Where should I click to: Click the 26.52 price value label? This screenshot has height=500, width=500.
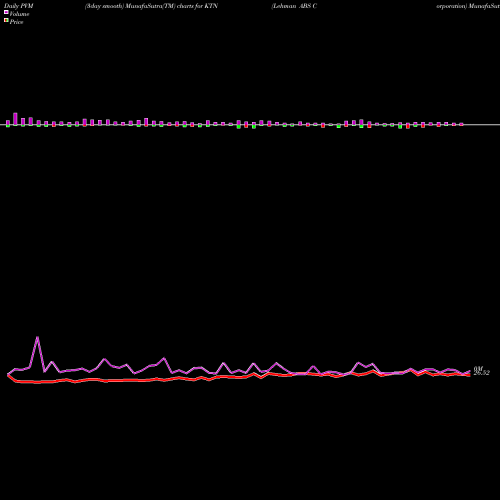tap(482, 373)
